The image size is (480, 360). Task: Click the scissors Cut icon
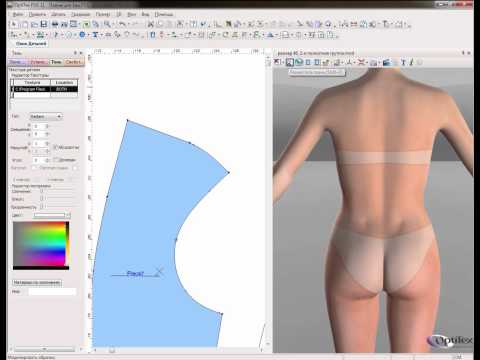(x=151, y=24)
